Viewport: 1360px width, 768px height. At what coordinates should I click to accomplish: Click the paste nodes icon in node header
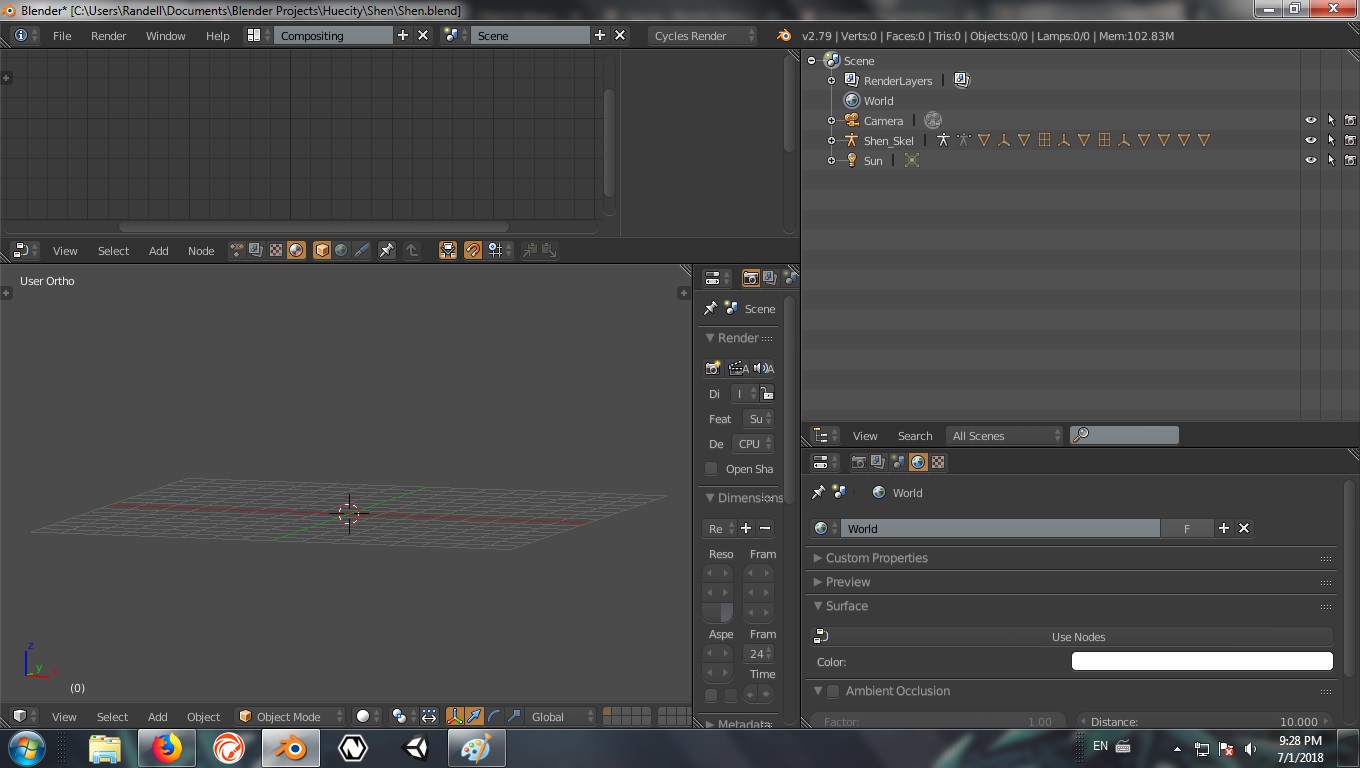tap(550, 250)
